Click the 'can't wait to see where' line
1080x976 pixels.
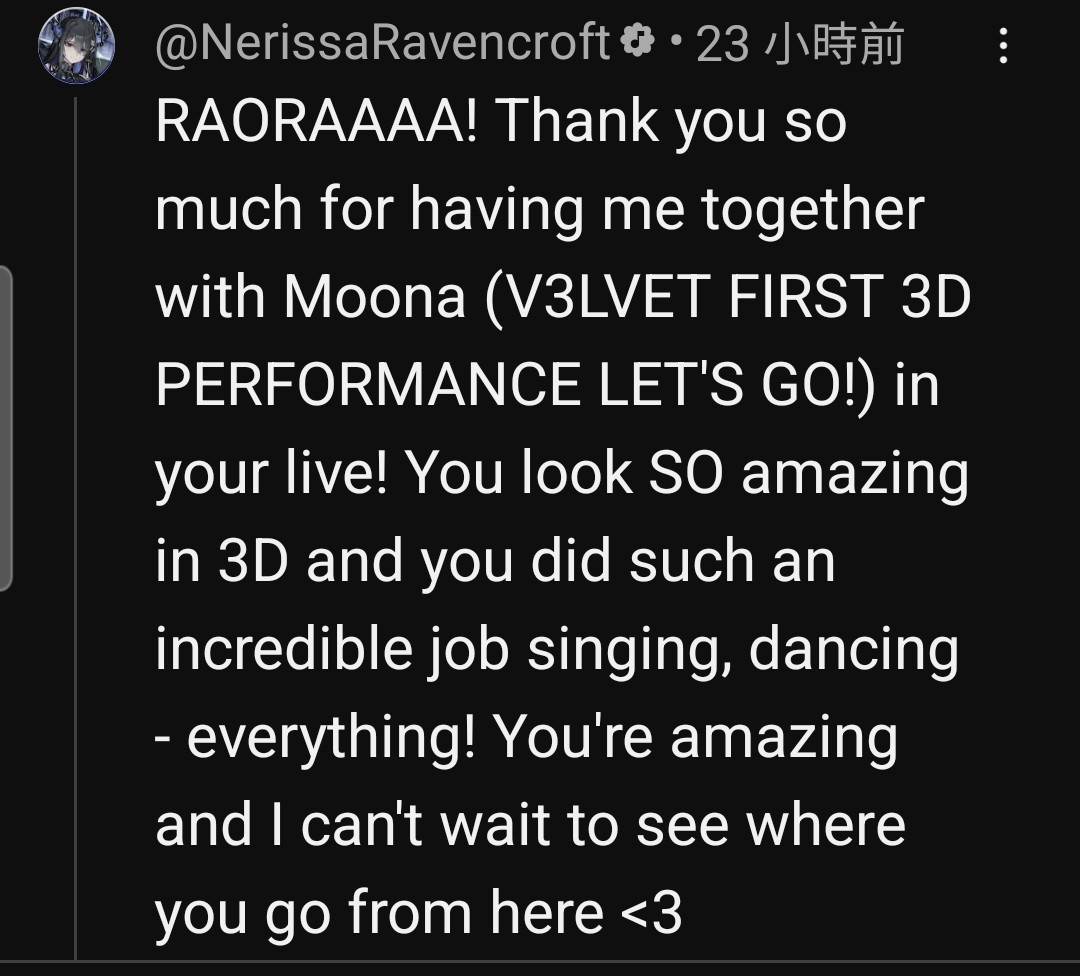click(x=603, y=825)
